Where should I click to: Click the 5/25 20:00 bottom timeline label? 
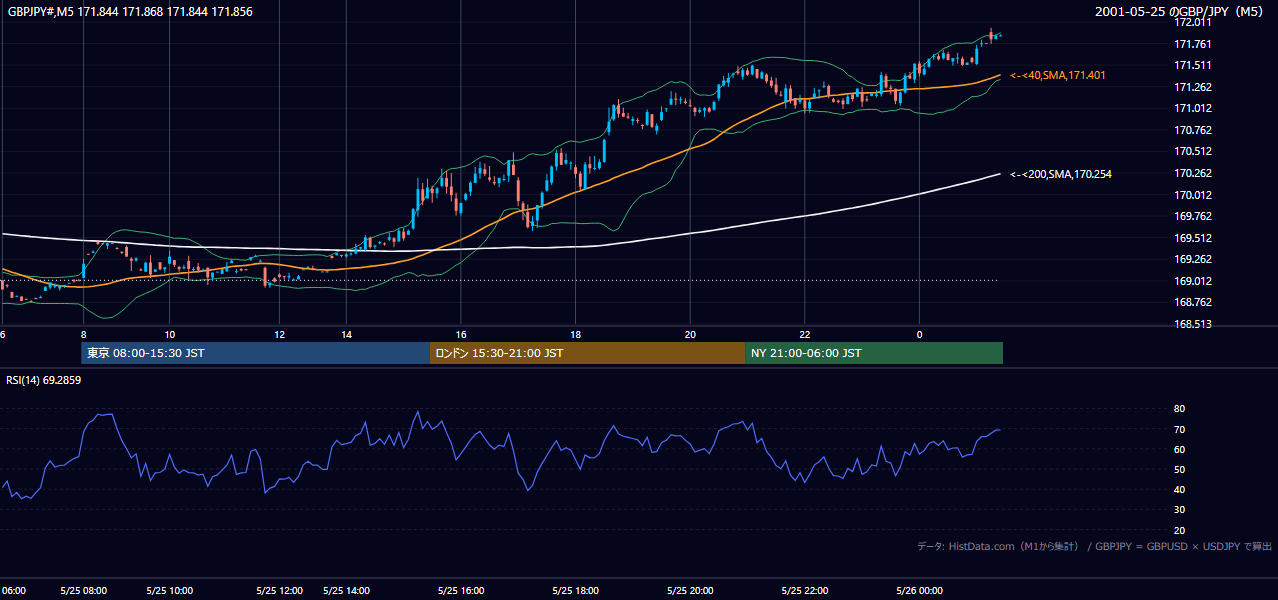coord(690,590)
